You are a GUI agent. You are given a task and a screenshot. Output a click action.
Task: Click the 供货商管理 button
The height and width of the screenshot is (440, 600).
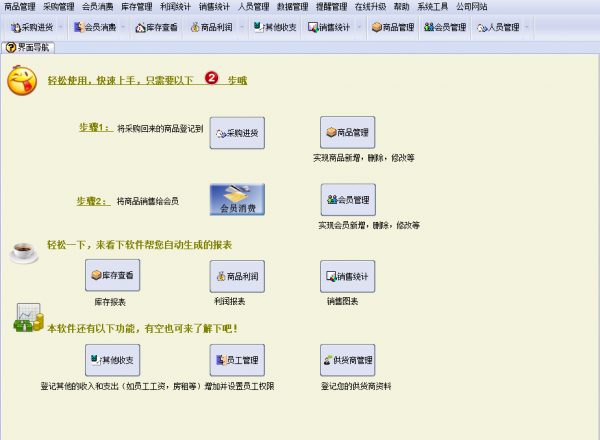pos(347,360)
